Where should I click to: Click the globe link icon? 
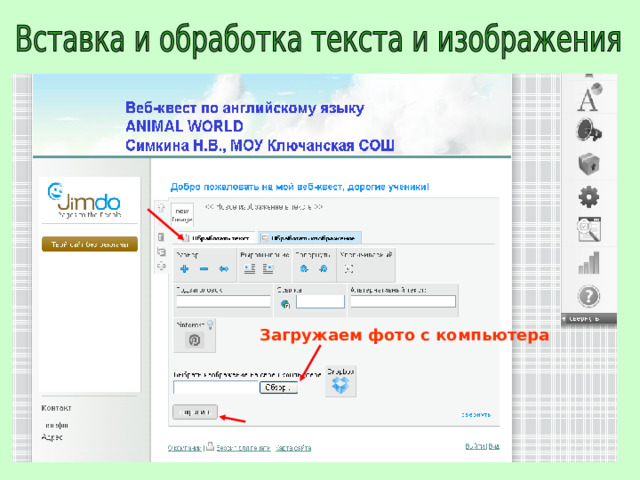pos(285,304)
